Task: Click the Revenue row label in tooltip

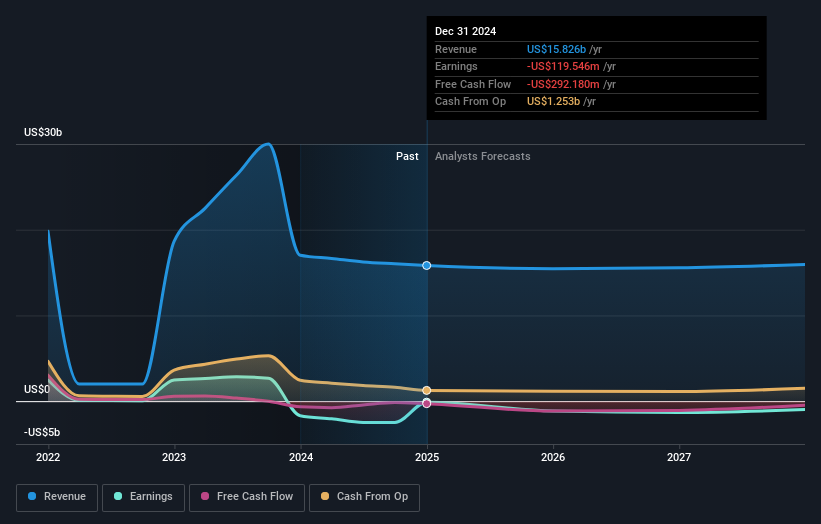Action: pos(456,49)
